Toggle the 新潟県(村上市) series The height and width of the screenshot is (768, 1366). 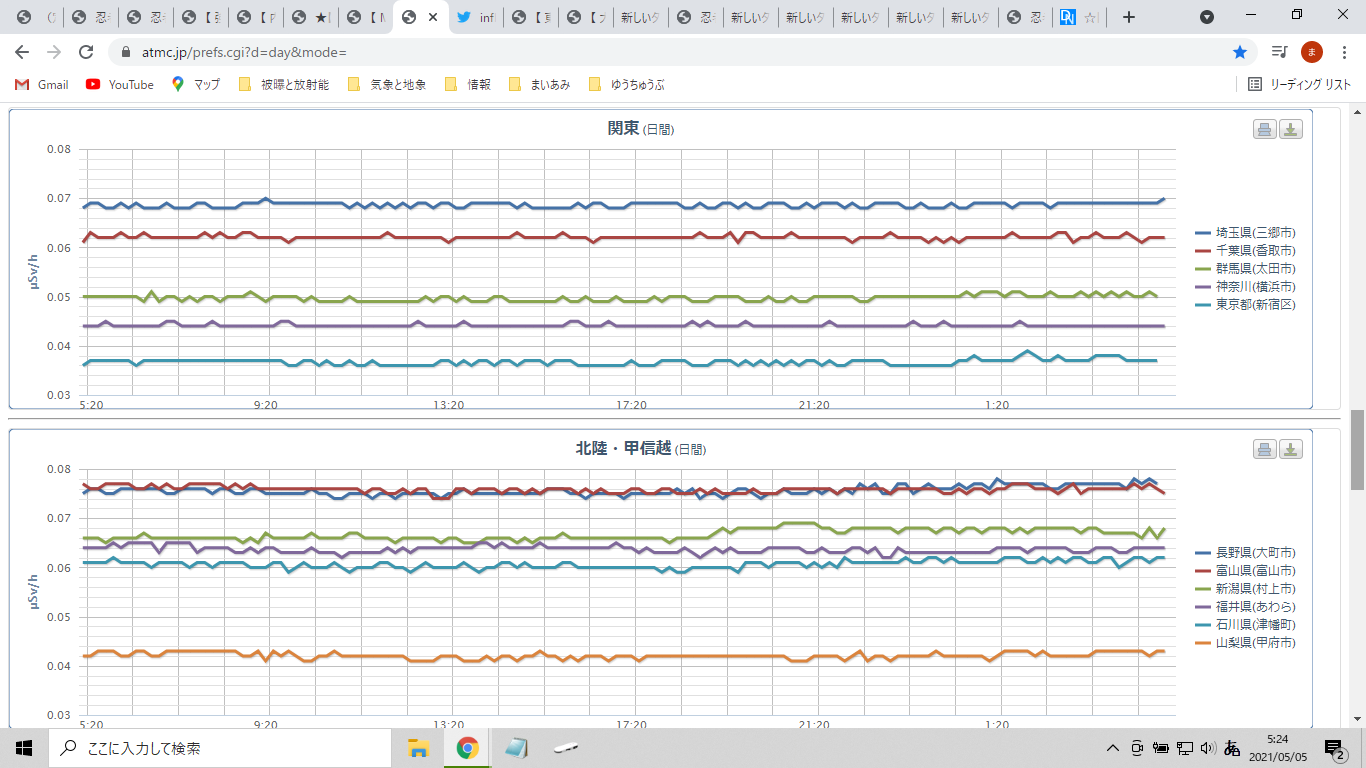coord(1245,589)
